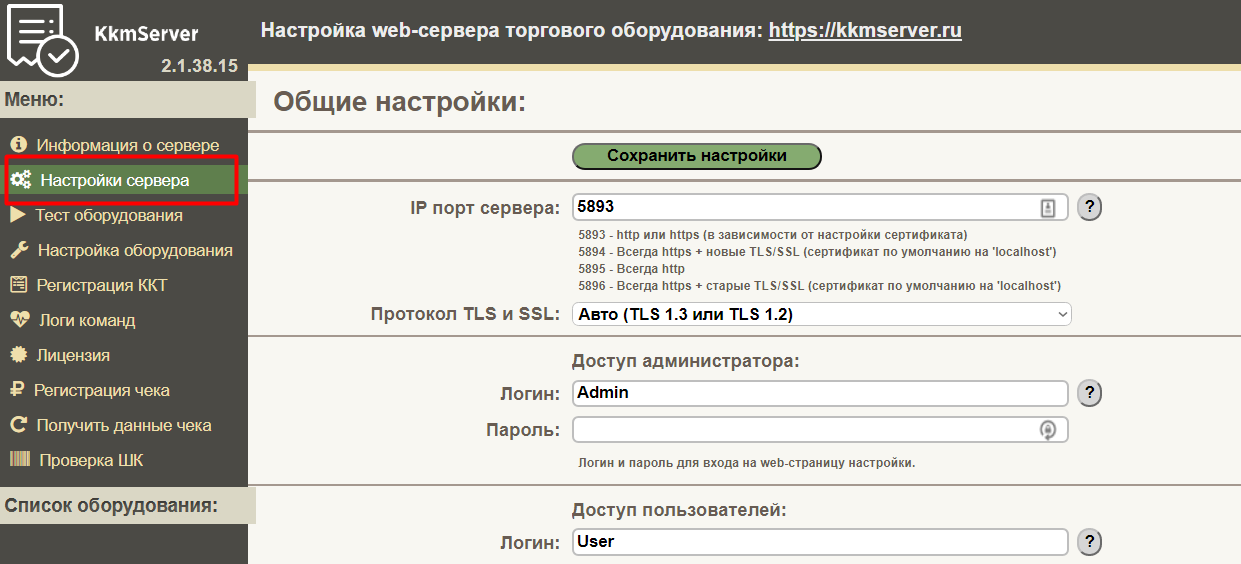1241x564 pixels.
Task: Open help for IP порт сервера
Action: pyautogui.click(x=1090, y=208)
